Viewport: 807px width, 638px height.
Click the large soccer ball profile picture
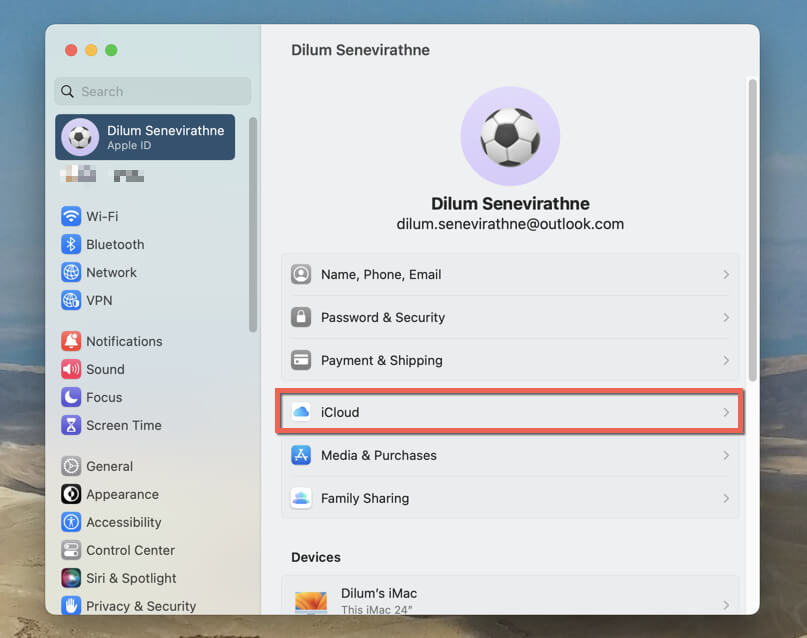pyautogui.click(x=510, y=136)
